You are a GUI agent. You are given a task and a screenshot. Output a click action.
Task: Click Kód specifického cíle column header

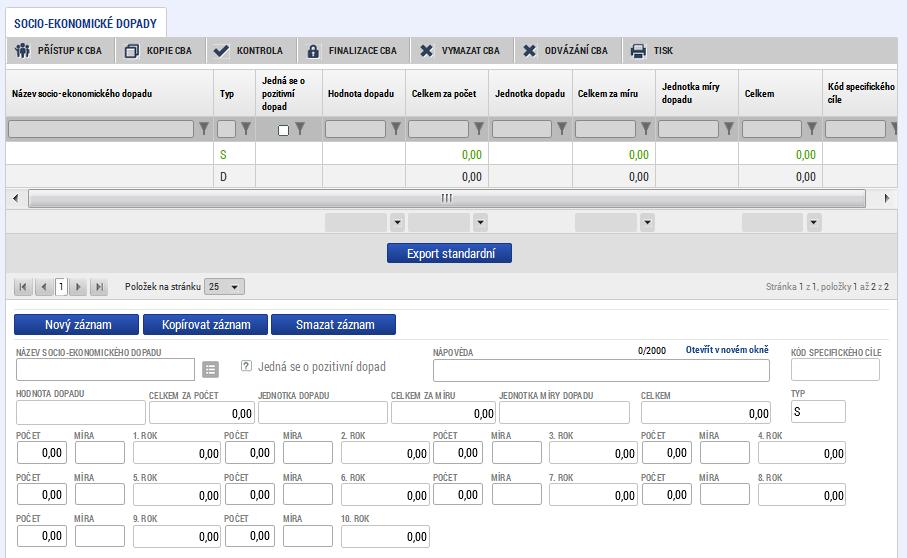[861, 93]
